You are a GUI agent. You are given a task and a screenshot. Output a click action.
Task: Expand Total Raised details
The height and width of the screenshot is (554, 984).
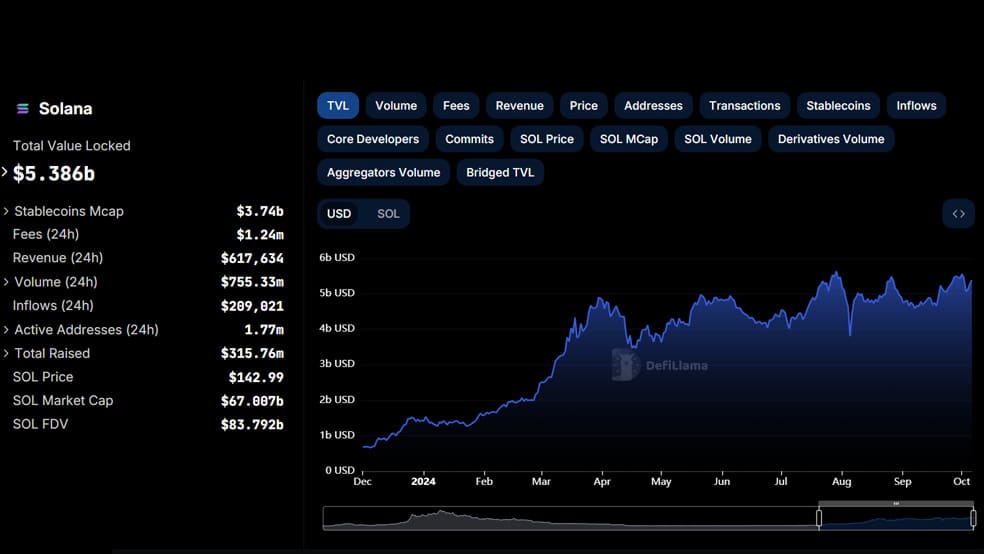coord(6,354)
